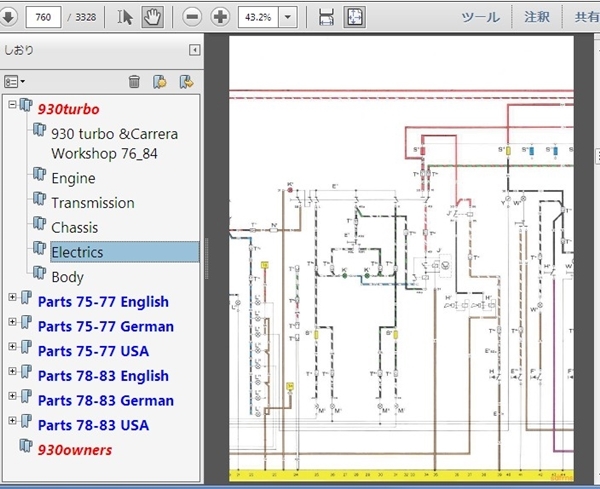This screenshot has height=489, width=600.
Task: Activate the Hand pan tool
Action: pyautogui.click(x=152, y=17)
